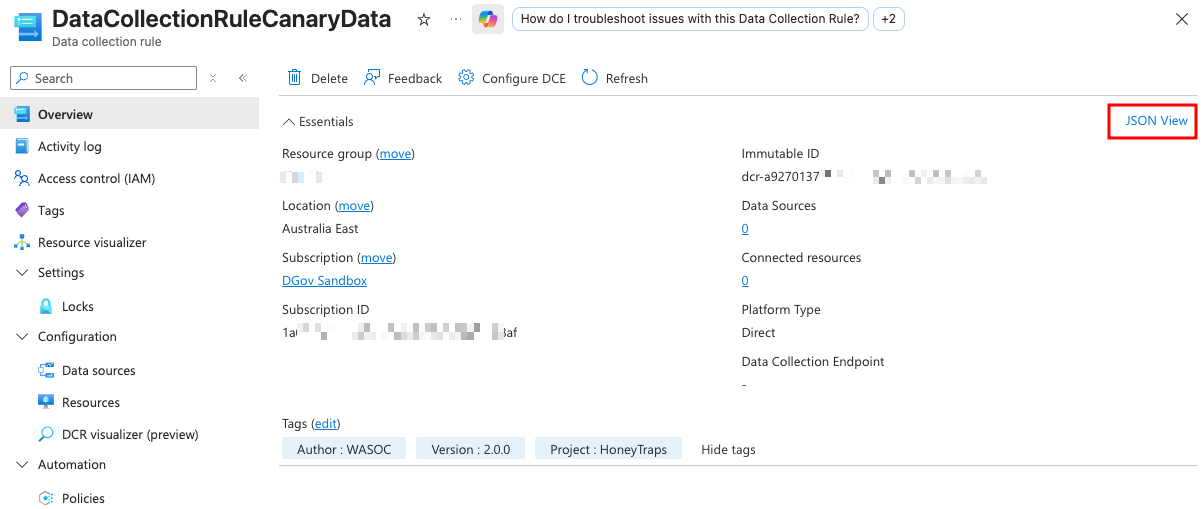Click move link beside Subscription
The height and width of the screenshot is (509, 1202).
pyautogui.click(x=376, y=257)
